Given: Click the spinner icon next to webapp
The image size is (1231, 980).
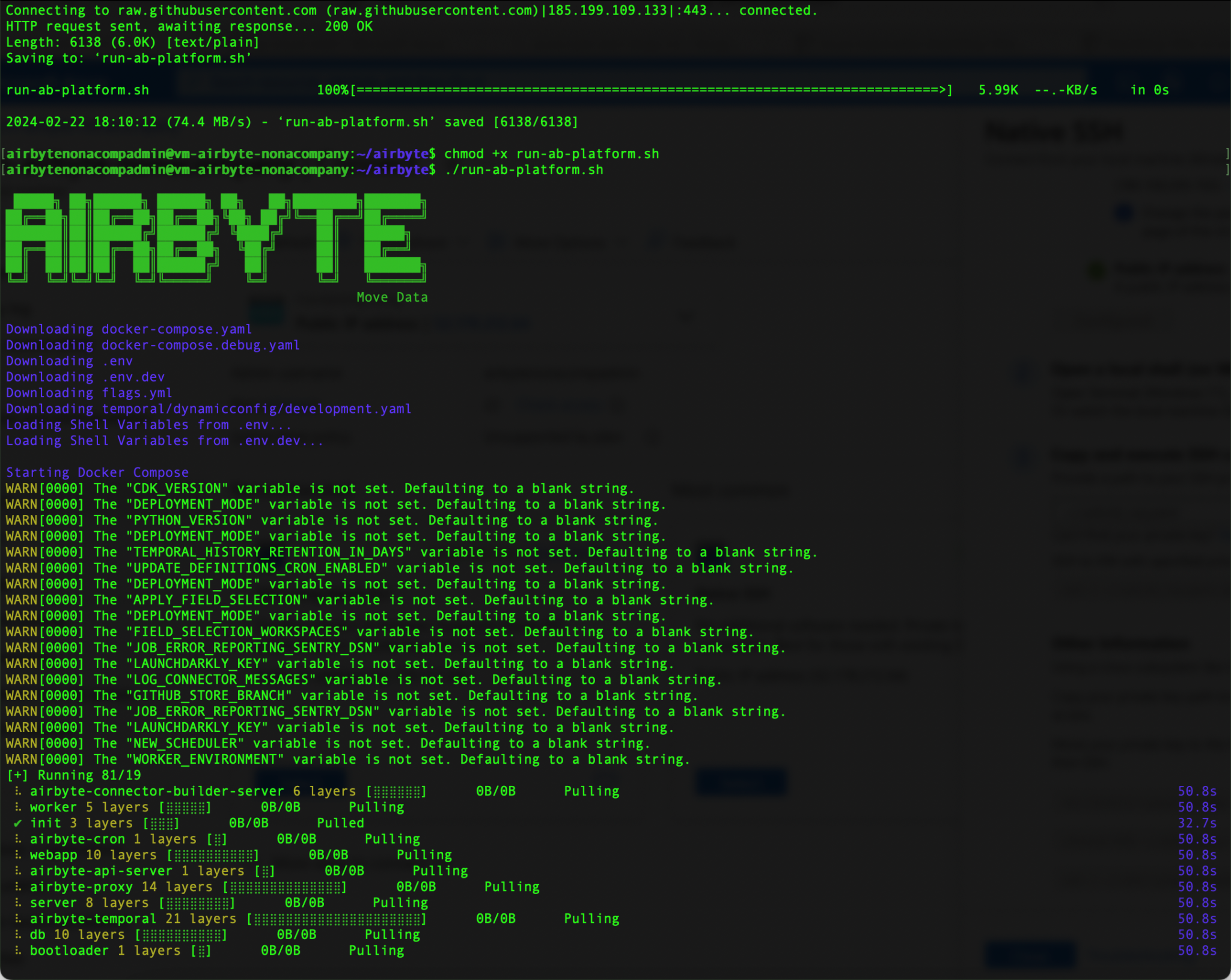Looking at the screenshot, I should tap(18, 855).
